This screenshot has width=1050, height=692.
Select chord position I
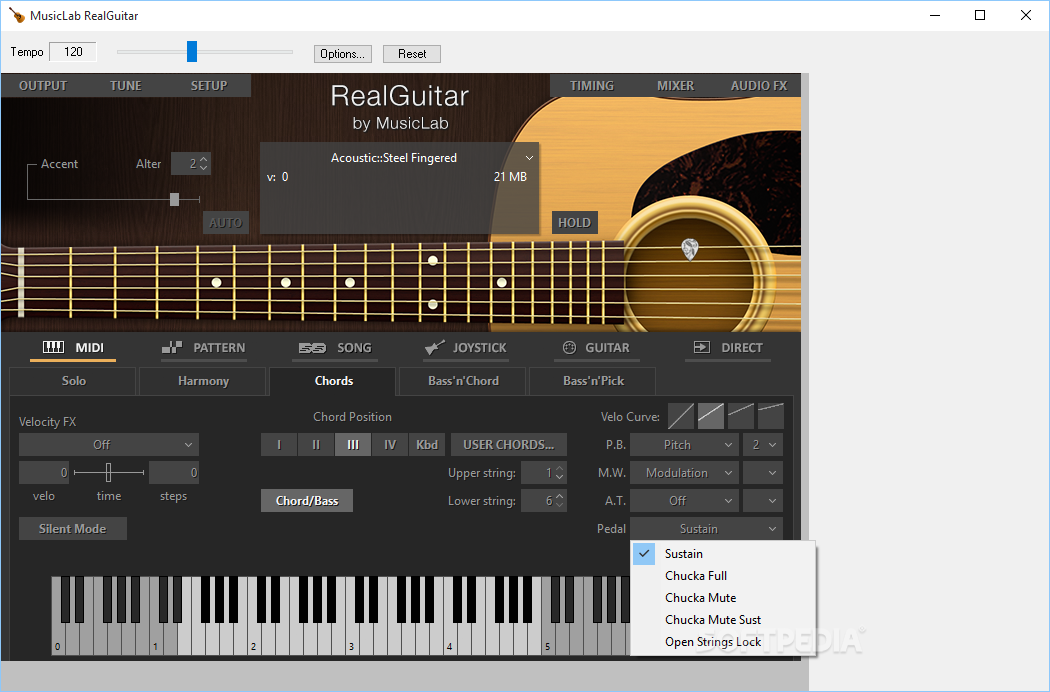pyautogui.click(x=279, y=445)
